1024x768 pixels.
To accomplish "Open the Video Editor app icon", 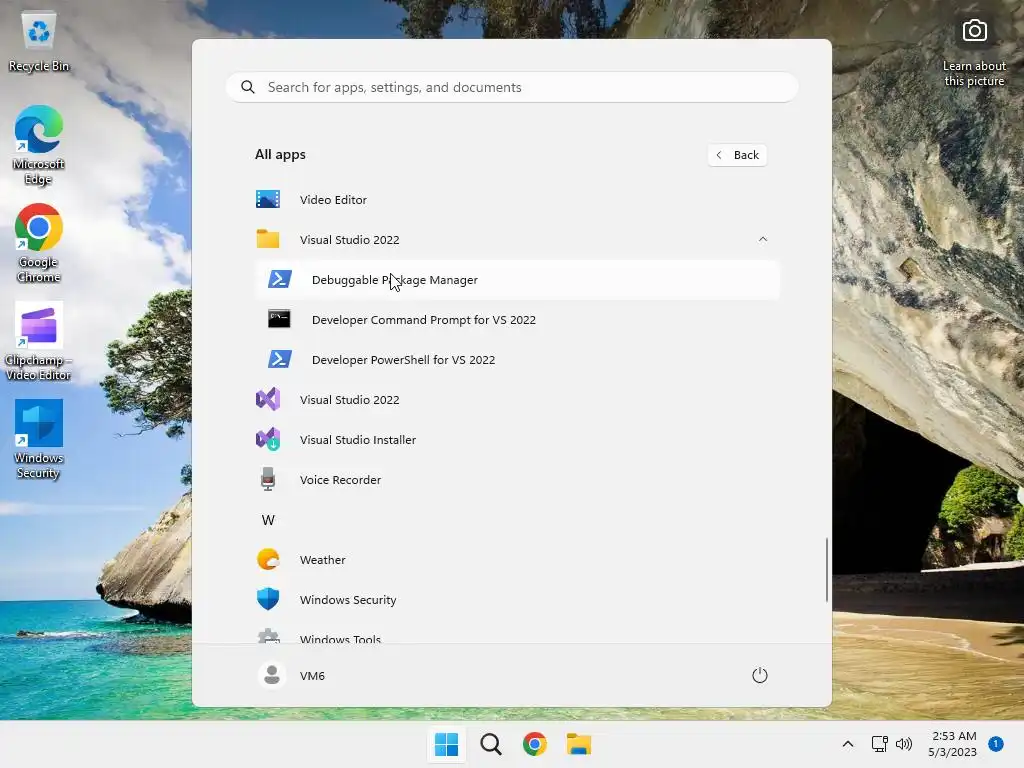I will (268, 199).
